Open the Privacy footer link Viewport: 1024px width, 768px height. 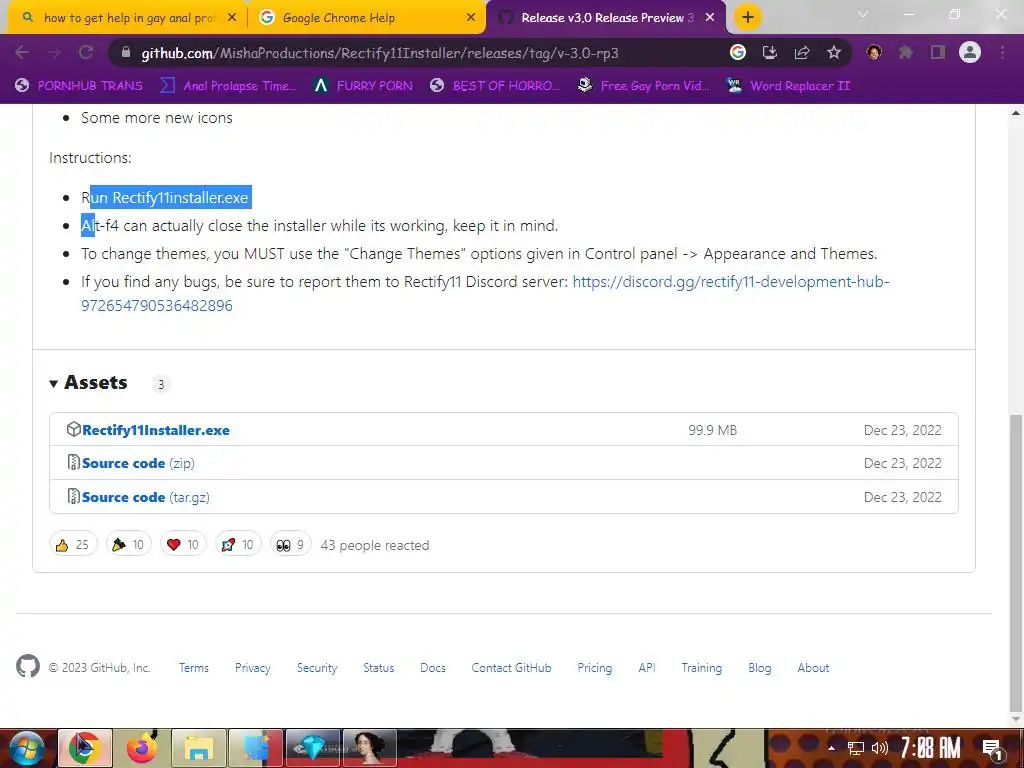tap(253, 668)
